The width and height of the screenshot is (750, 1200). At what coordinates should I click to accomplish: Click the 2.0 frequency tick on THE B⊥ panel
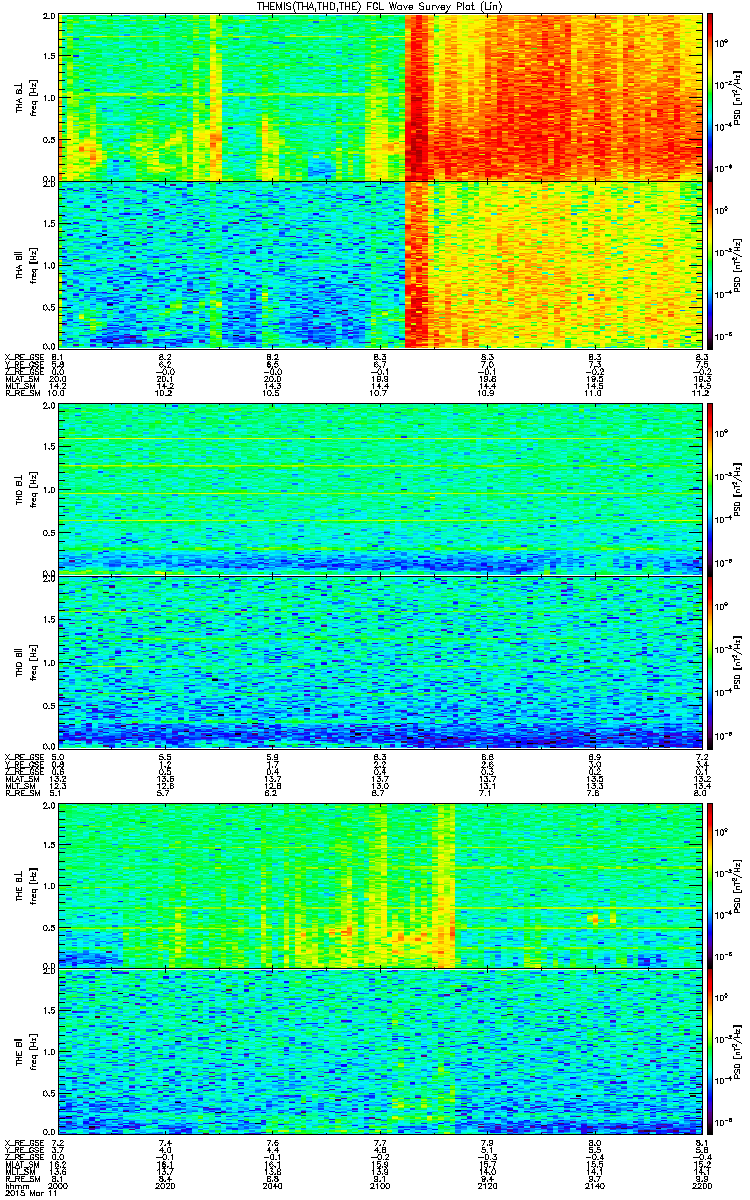[x=49, y=804]
